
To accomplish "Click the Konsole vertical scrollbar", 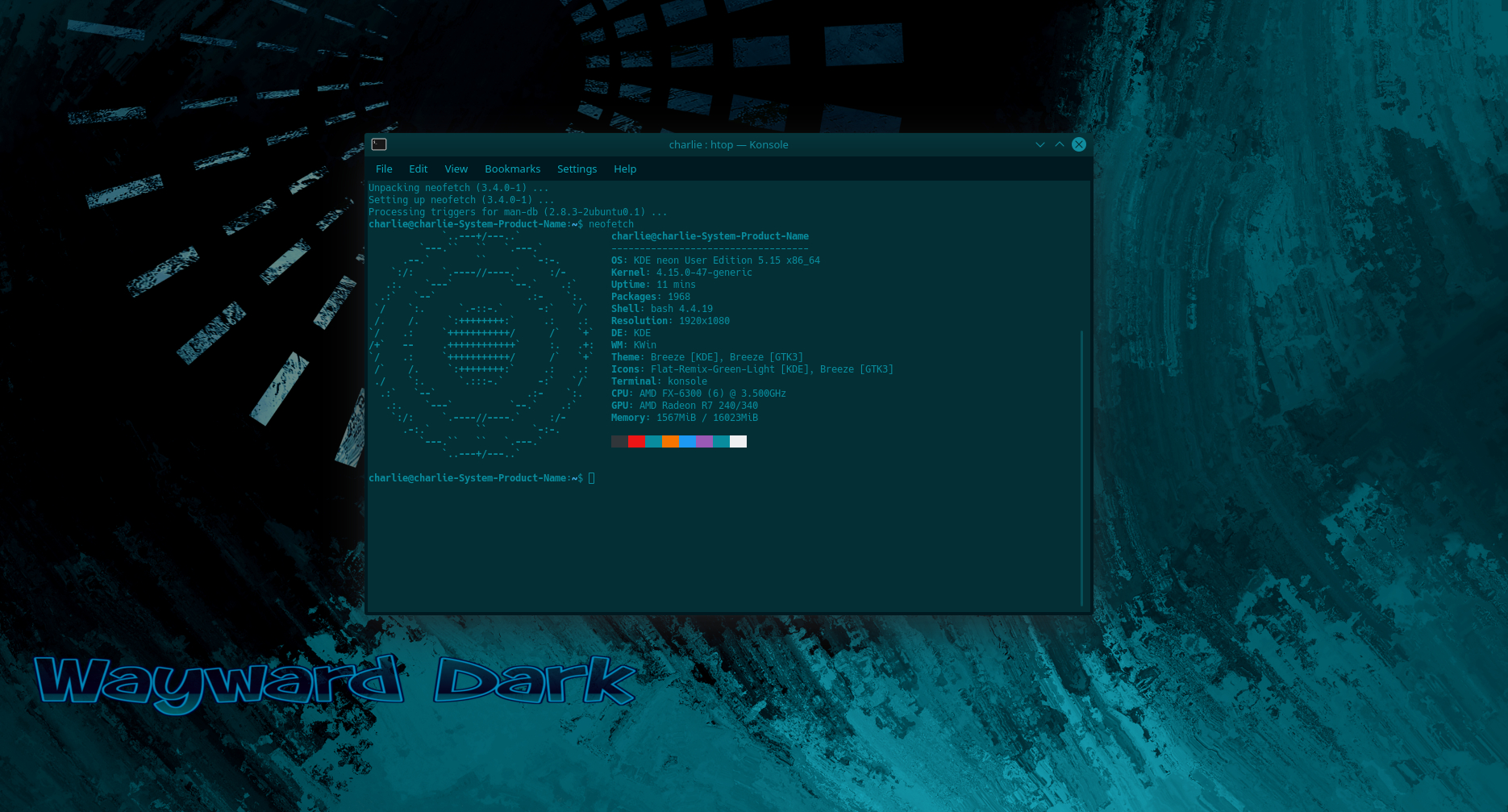I will click(1081, 468).
